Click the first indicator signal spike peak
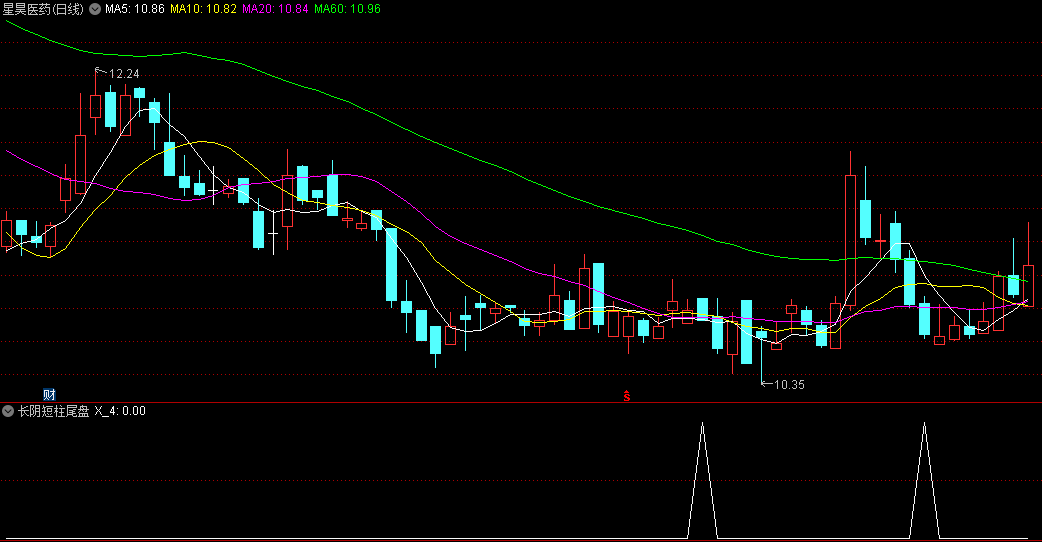1042x542 pixels. (702, 423)
